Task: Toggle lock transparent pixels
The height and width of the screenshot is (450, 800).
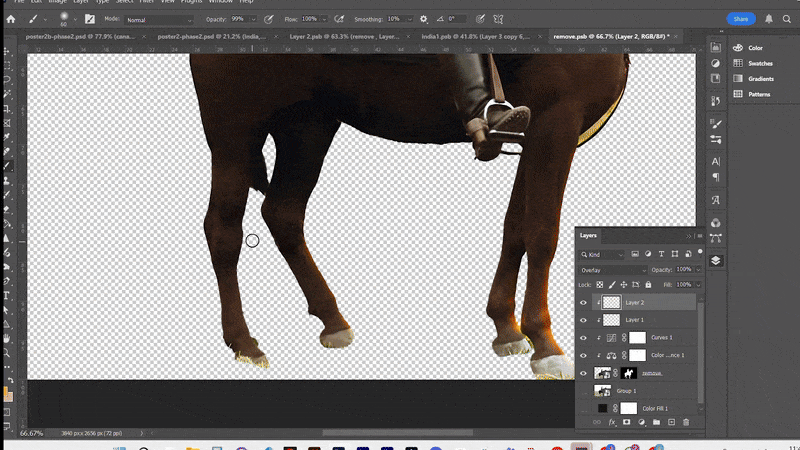Action: (599, 285)
